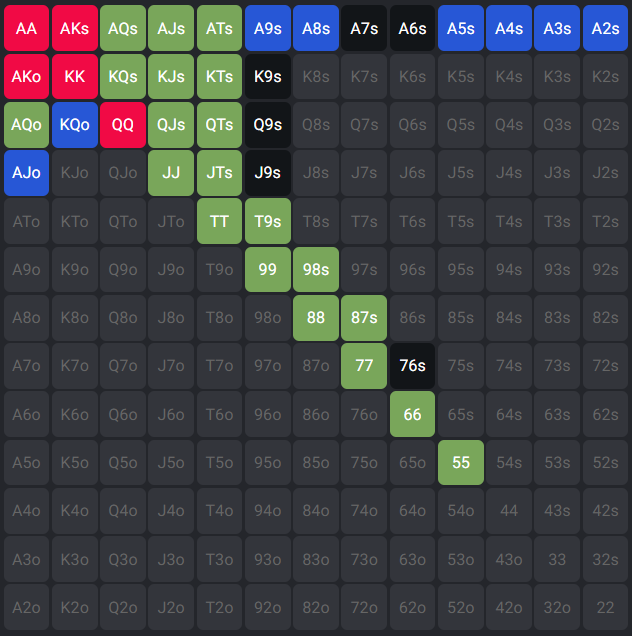Select the green 87s hand cell

[x=364, y=317]
